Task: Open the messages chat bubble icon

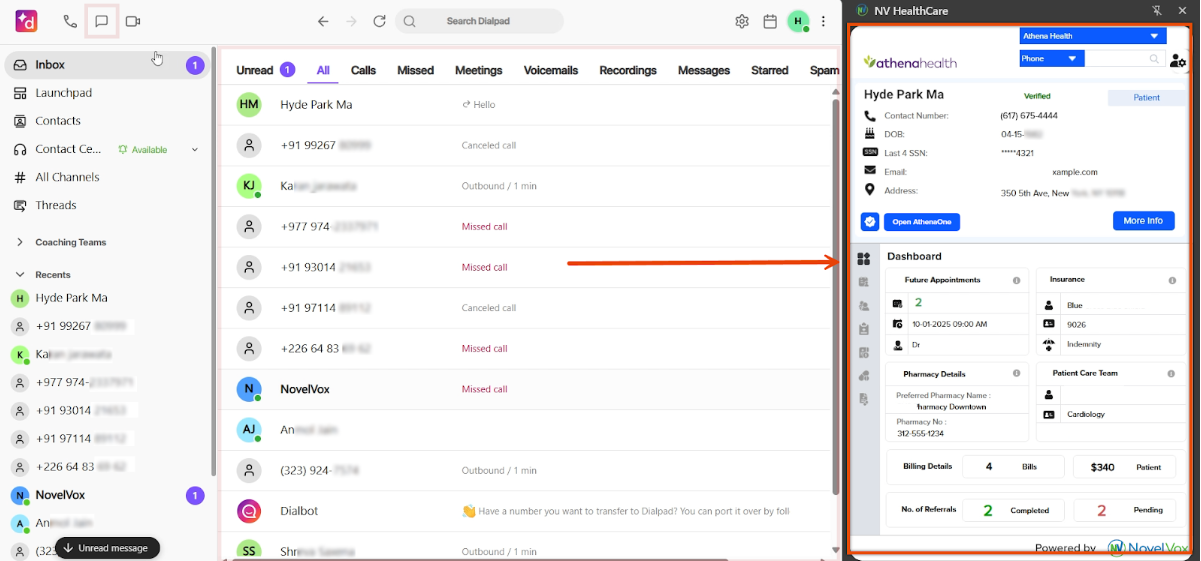Action: [102, 21]
